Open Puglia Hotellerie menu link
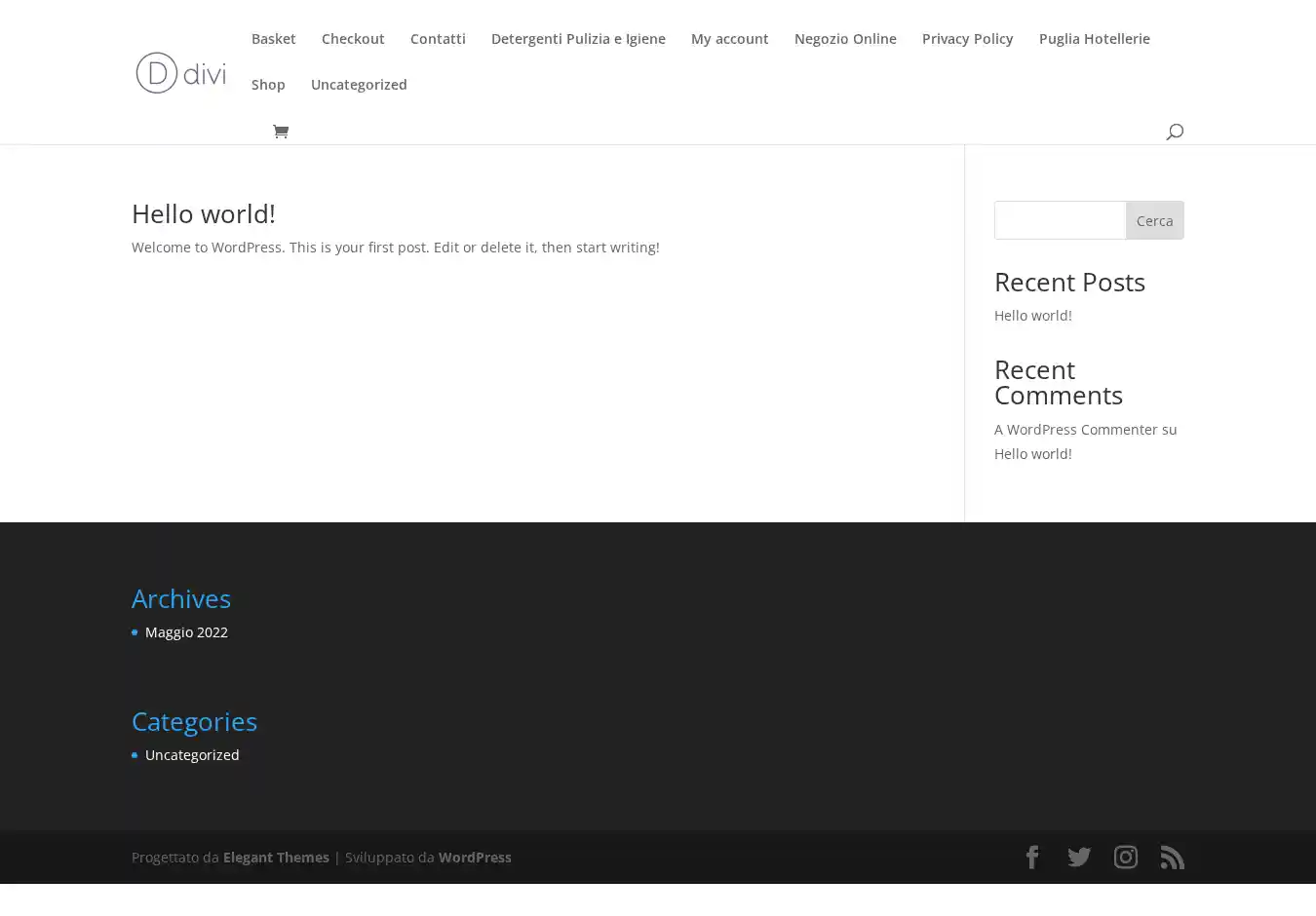 1094,39
